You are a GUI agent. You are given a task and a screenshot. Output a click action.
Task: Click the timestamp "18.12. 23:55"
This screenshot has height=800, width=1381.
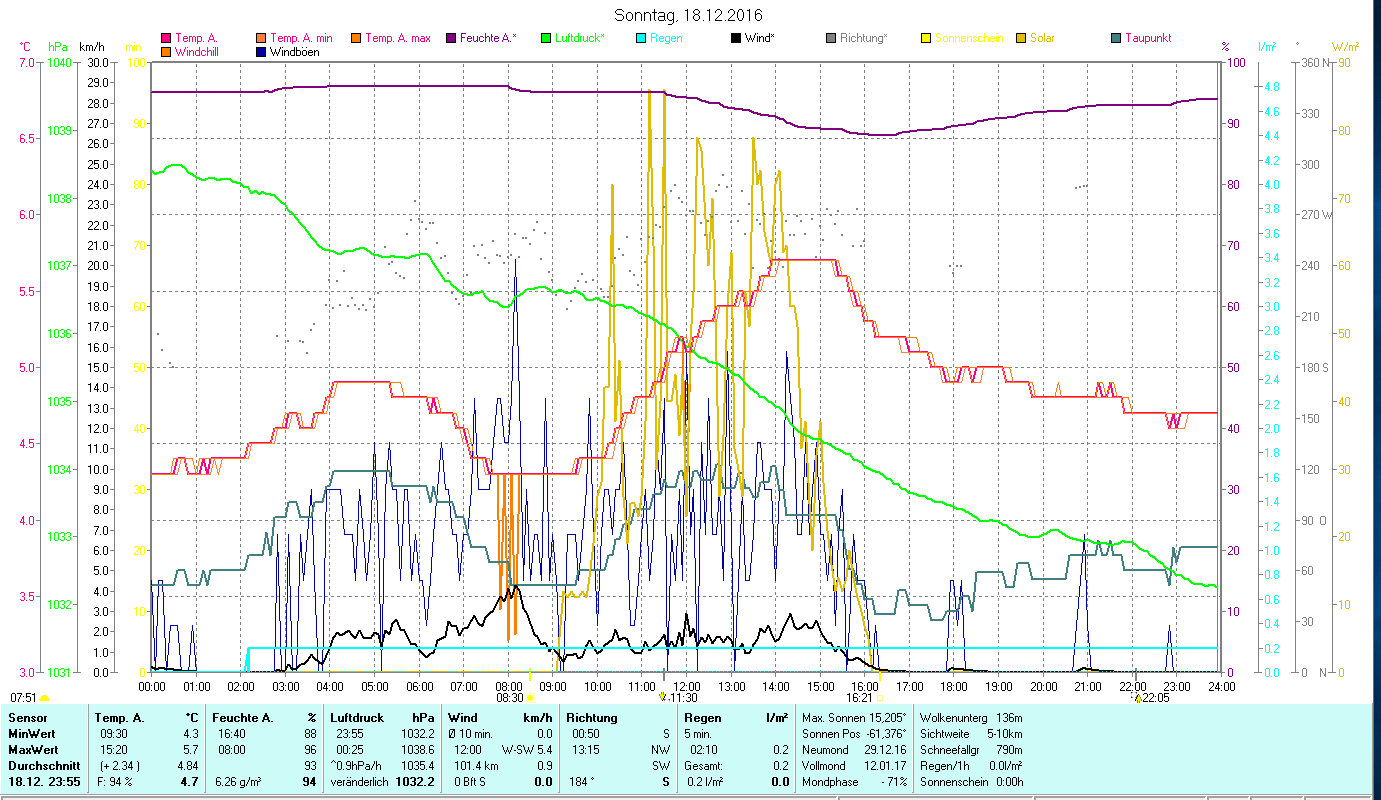tap(44, 782)
